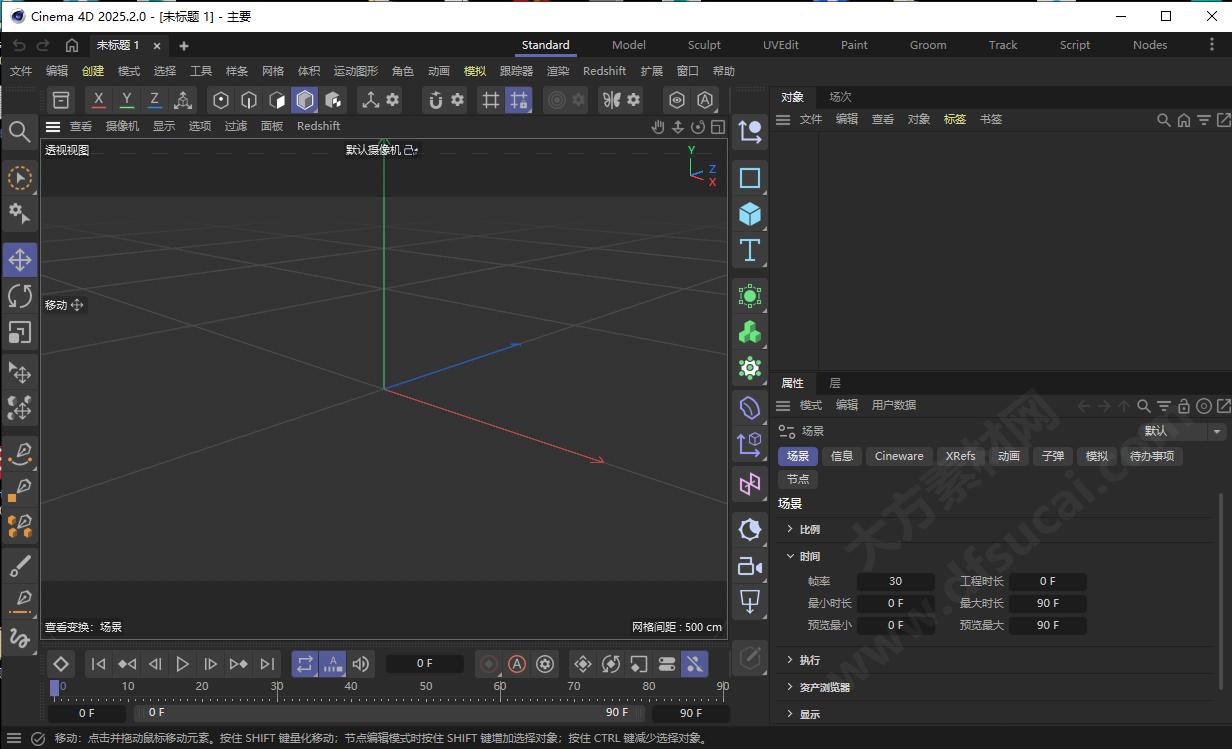
Task: Open the 默认 dropdown in Attributes
Action: pyautogui.click(x=1183, y=431)
